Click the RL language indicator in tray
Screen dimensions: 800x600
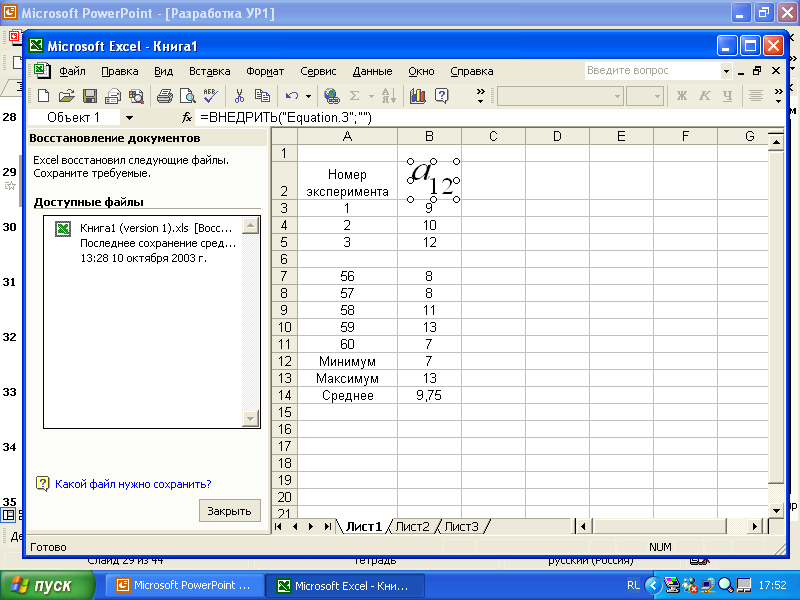click(x=633, y=586)
